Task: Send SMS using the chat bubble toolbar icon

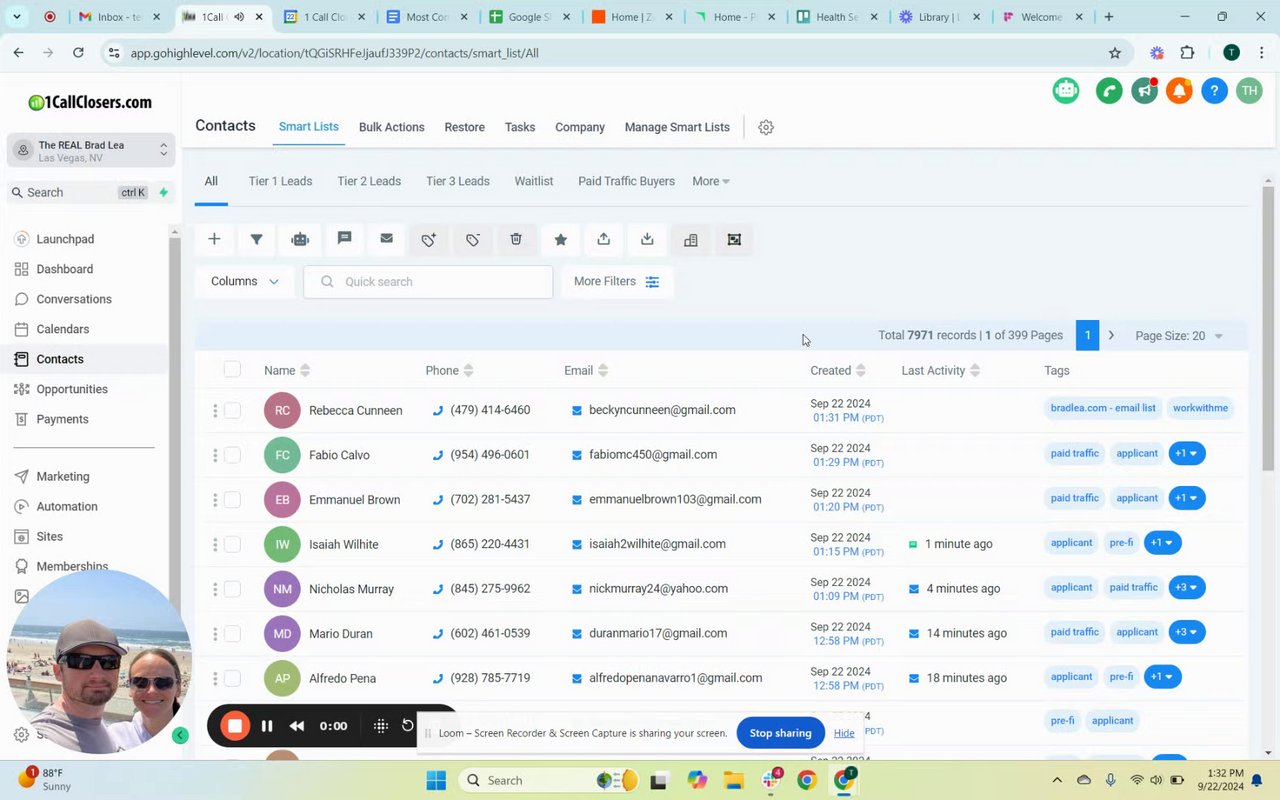Action: click(344, 239)
